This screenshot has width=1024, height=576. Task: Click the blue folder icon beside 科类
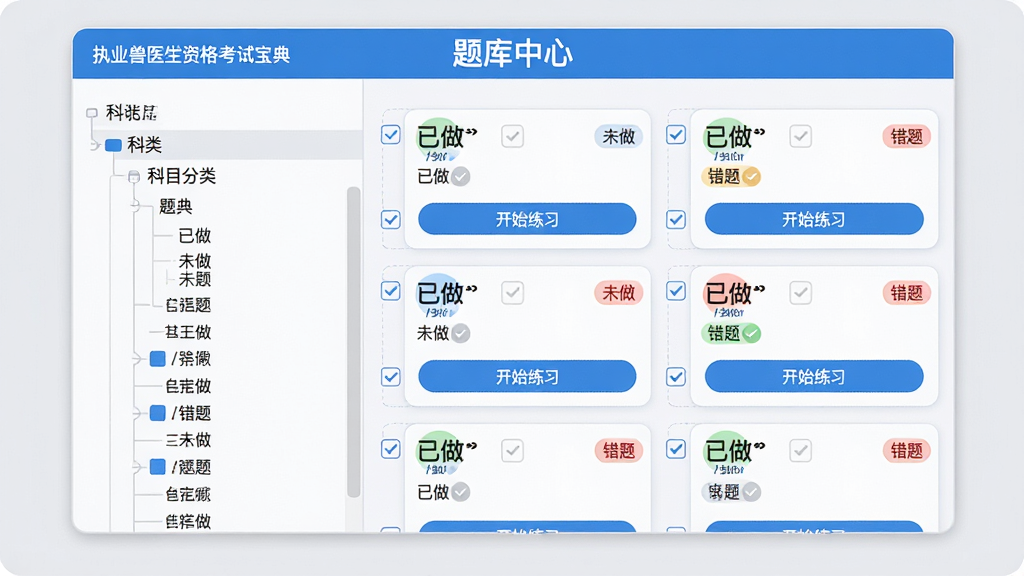click(114, 145)
